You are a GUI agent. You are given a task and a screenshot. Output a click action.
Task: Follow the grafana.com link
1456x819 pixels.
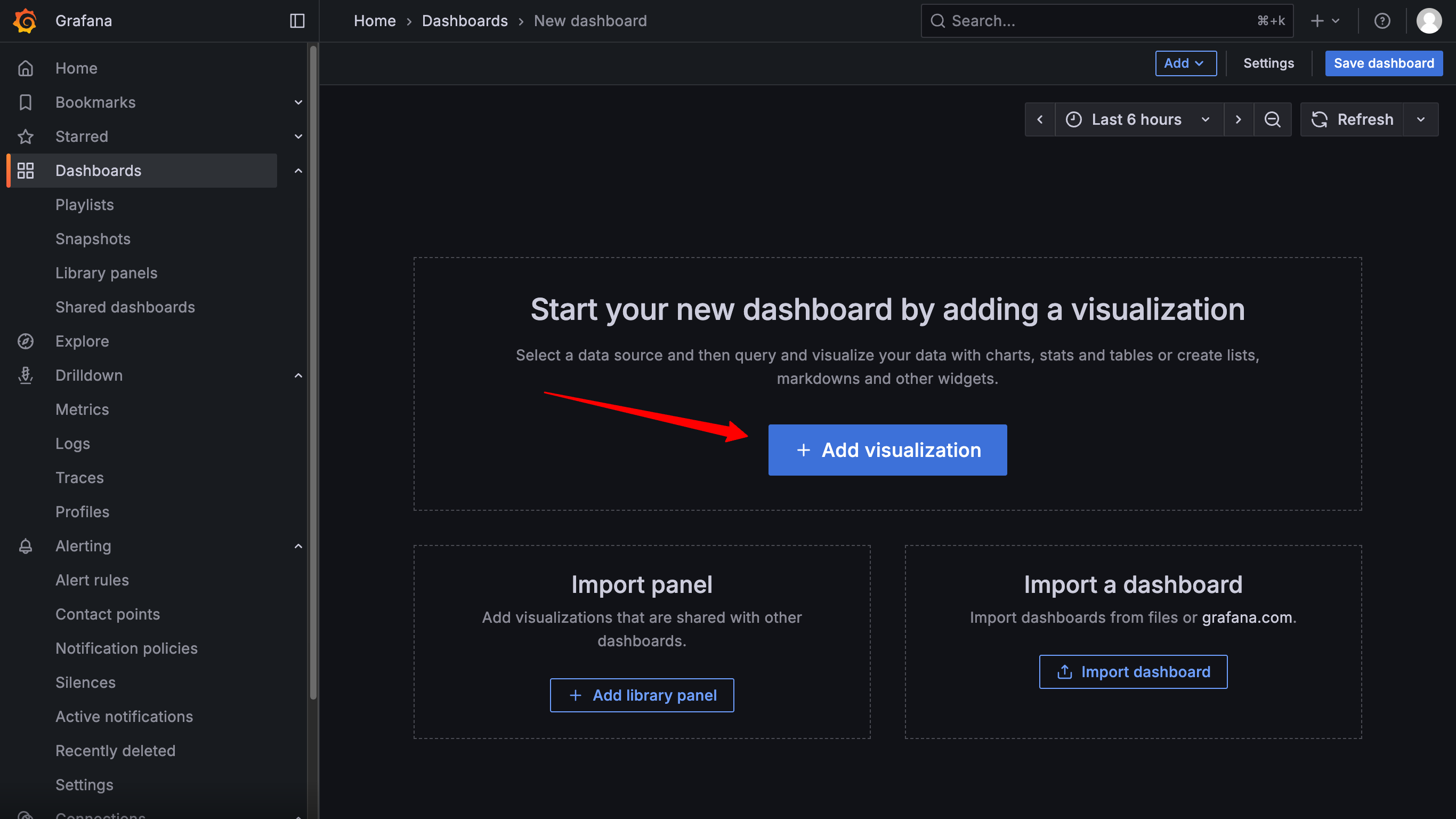[1247, 617]
